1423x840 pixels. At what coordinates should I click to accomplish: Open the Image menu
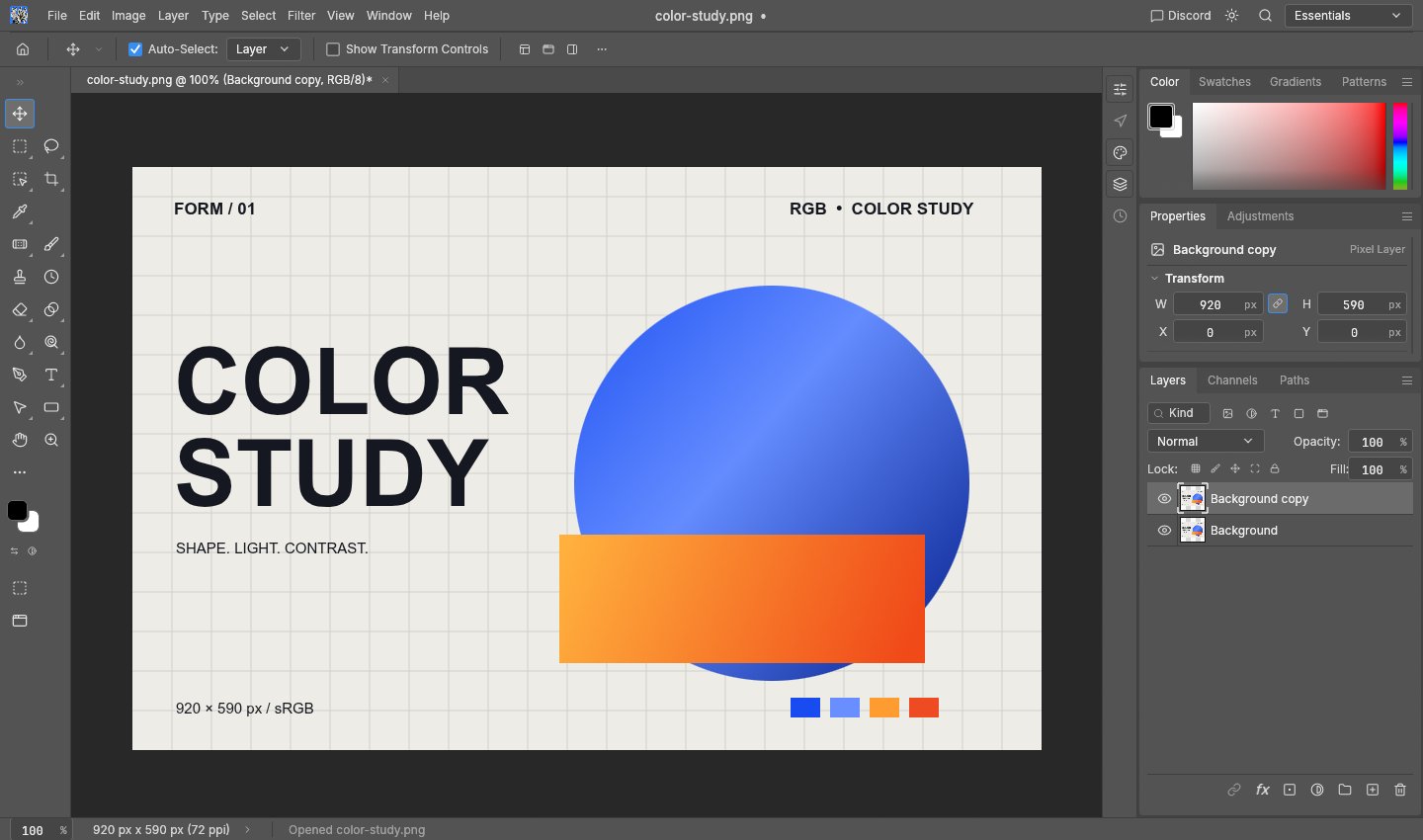pyautogui.click(x=128, y=16)
